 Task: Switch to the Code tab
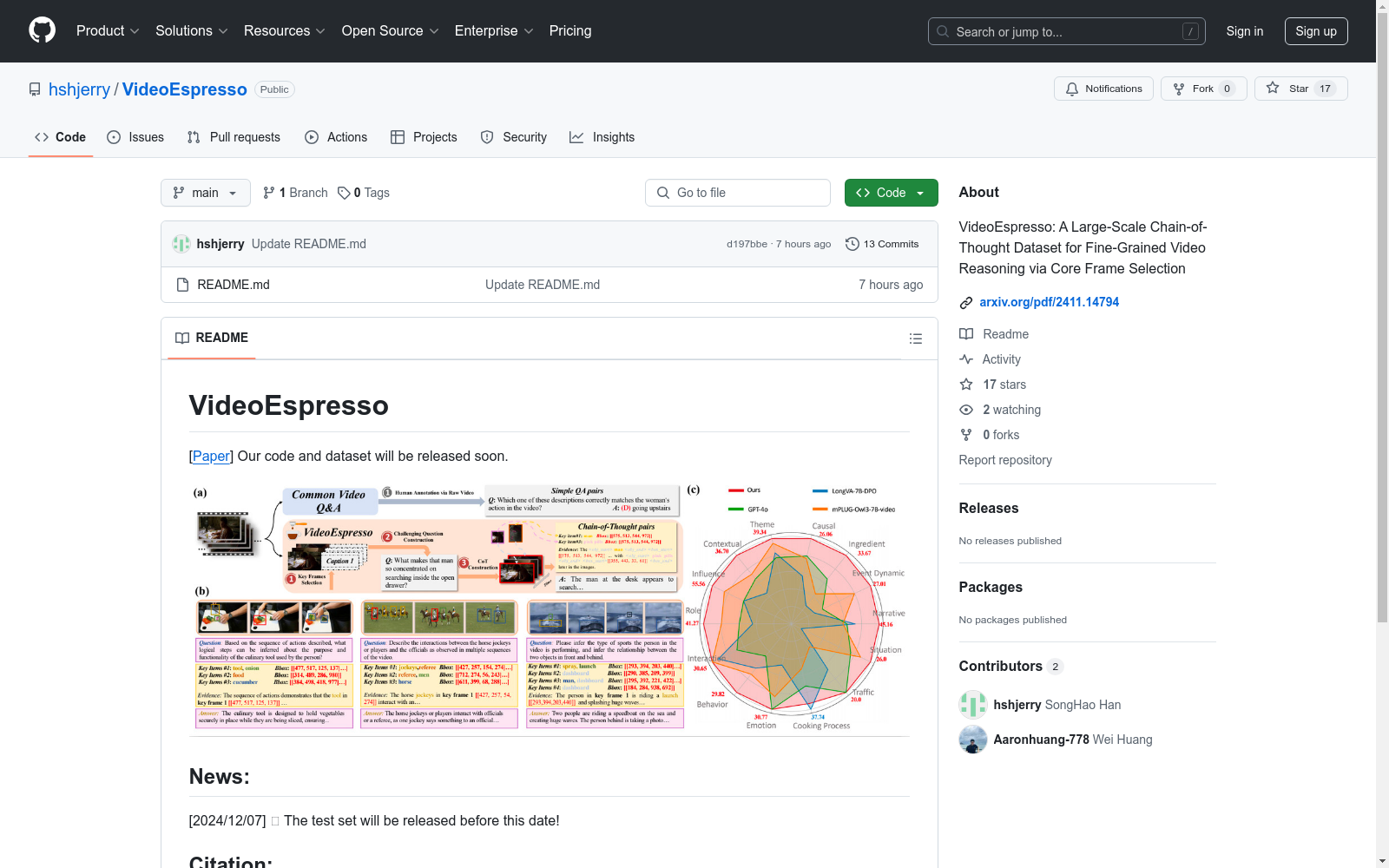(x=61, y=137)
